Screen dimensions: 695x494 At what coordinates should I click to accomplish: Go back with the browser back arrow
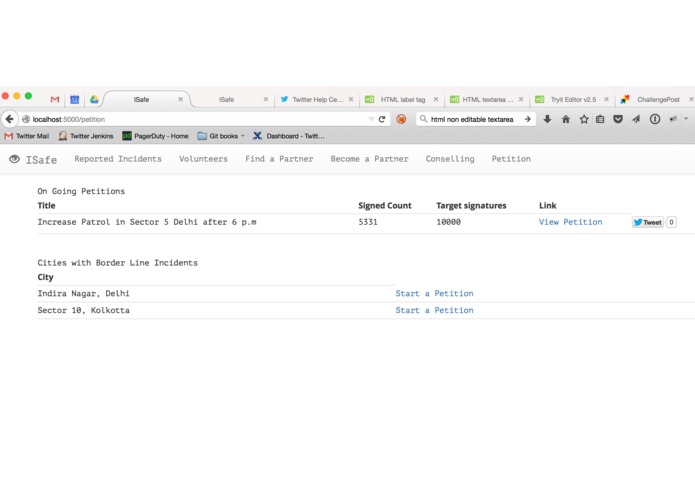pos(9,119)
